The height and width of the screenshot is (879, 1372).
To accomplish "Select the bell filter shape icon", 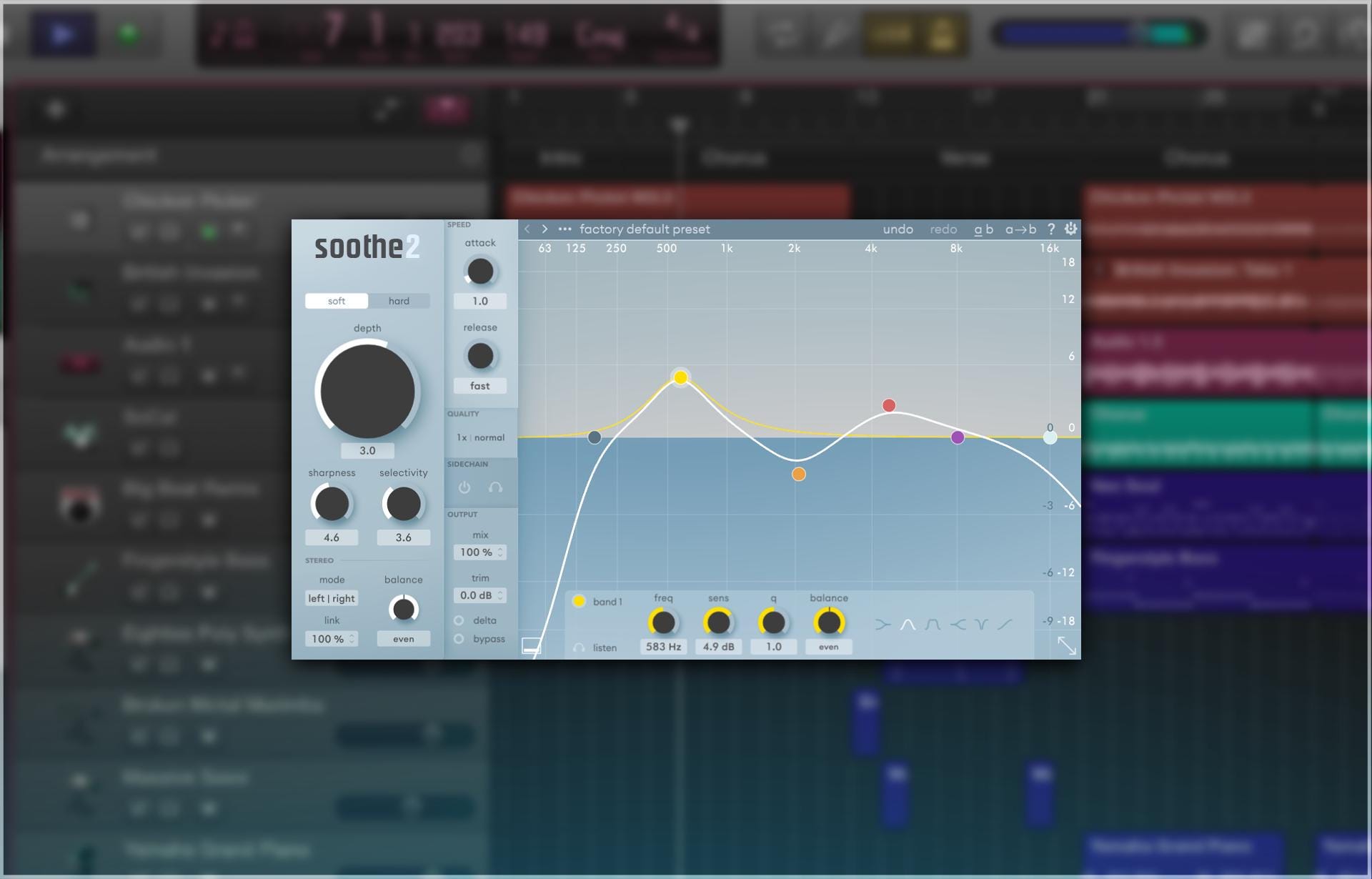I will click(908, 625).
